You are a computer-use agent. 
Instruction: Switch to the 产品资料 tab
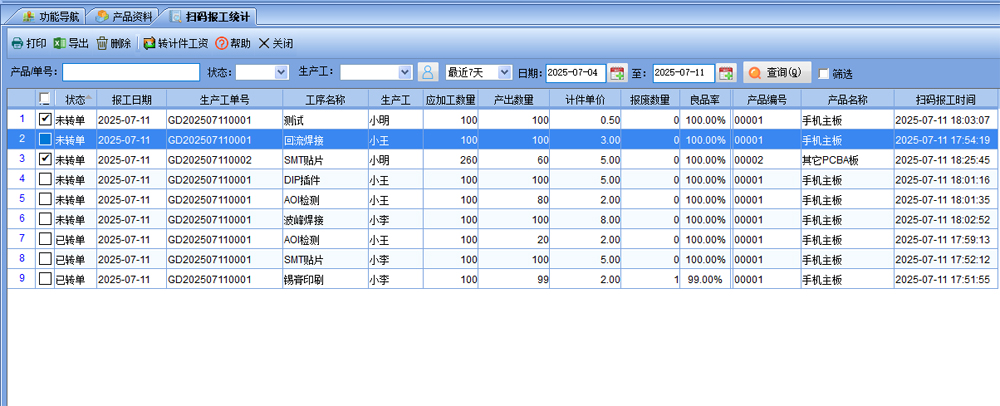coord(125,17)
